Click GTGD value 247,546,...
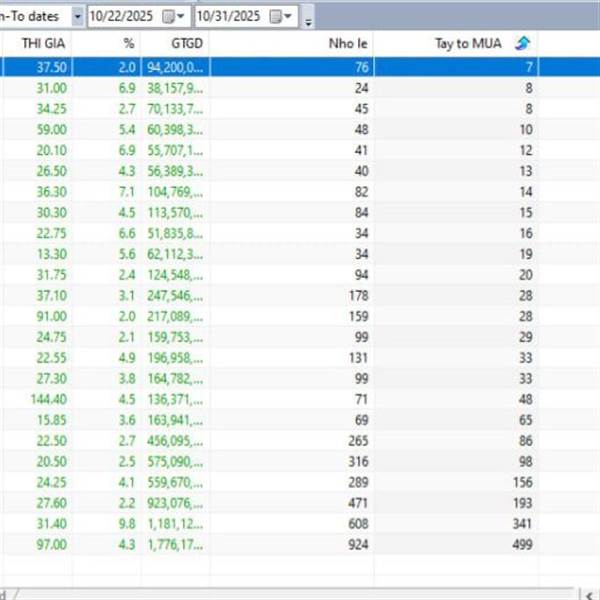Viewport: 600px width, 600px height. click(x=175, y=295)
